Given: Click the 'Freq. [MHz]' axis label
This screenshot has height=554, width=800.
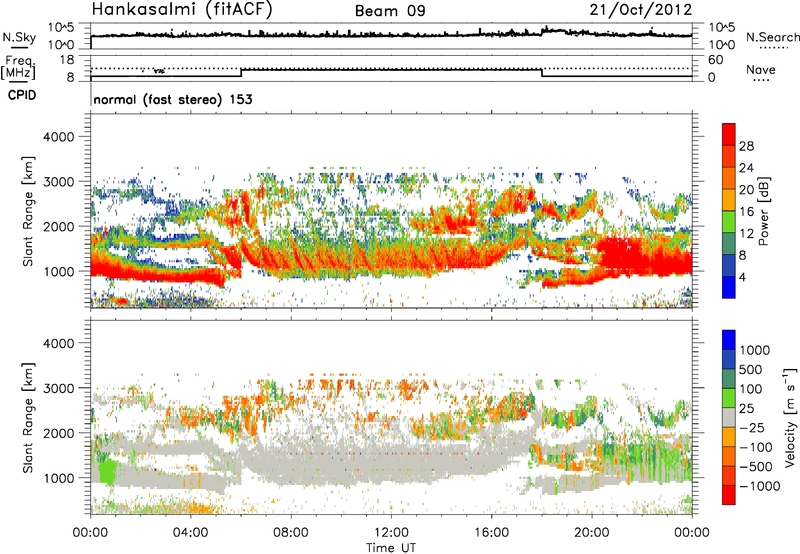Looking at the screenshot, I should 19,67.
